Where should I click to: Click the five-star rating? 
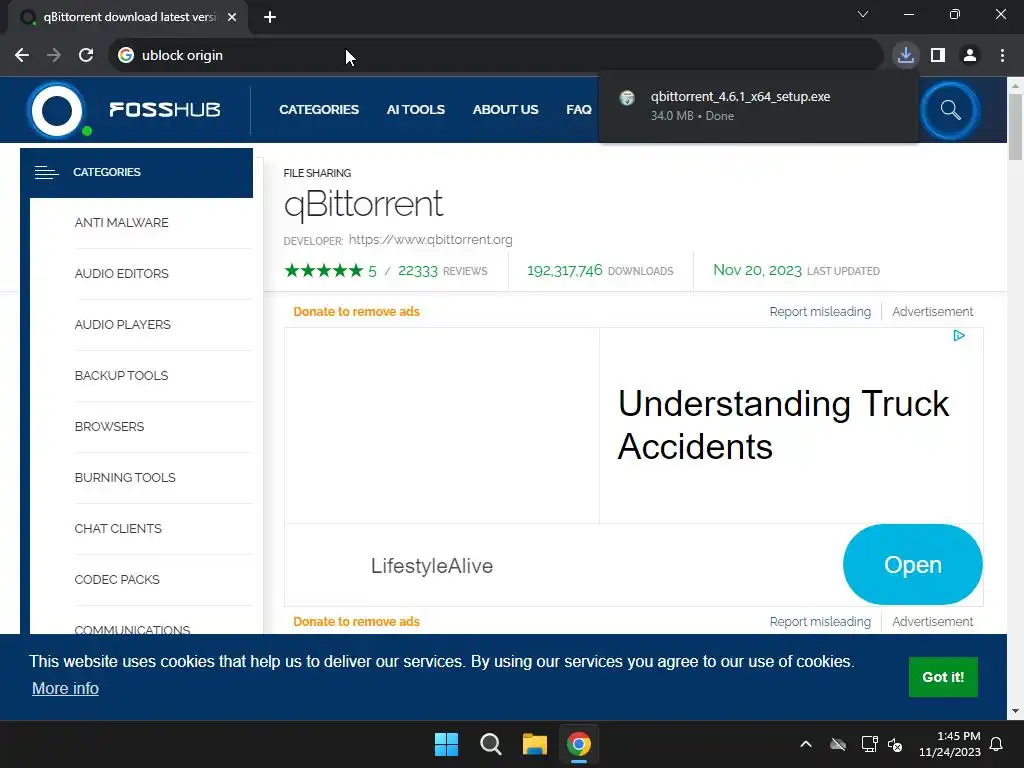(x=324, y=270)
